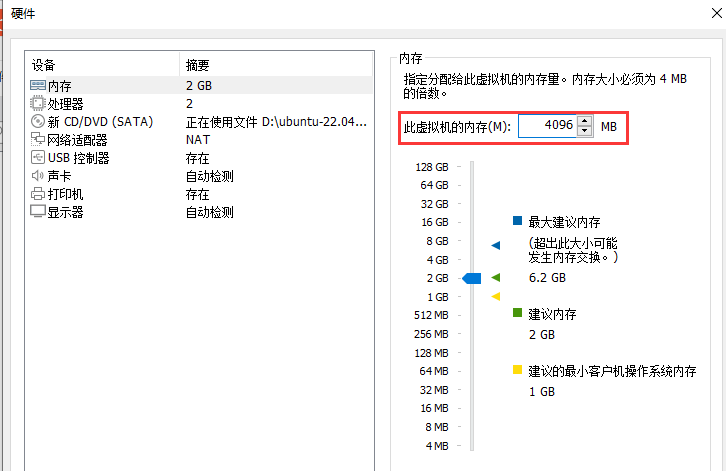Click the 4 MB scale label
This screenshot has width=726, height=471.
click(x=437, y=446)
